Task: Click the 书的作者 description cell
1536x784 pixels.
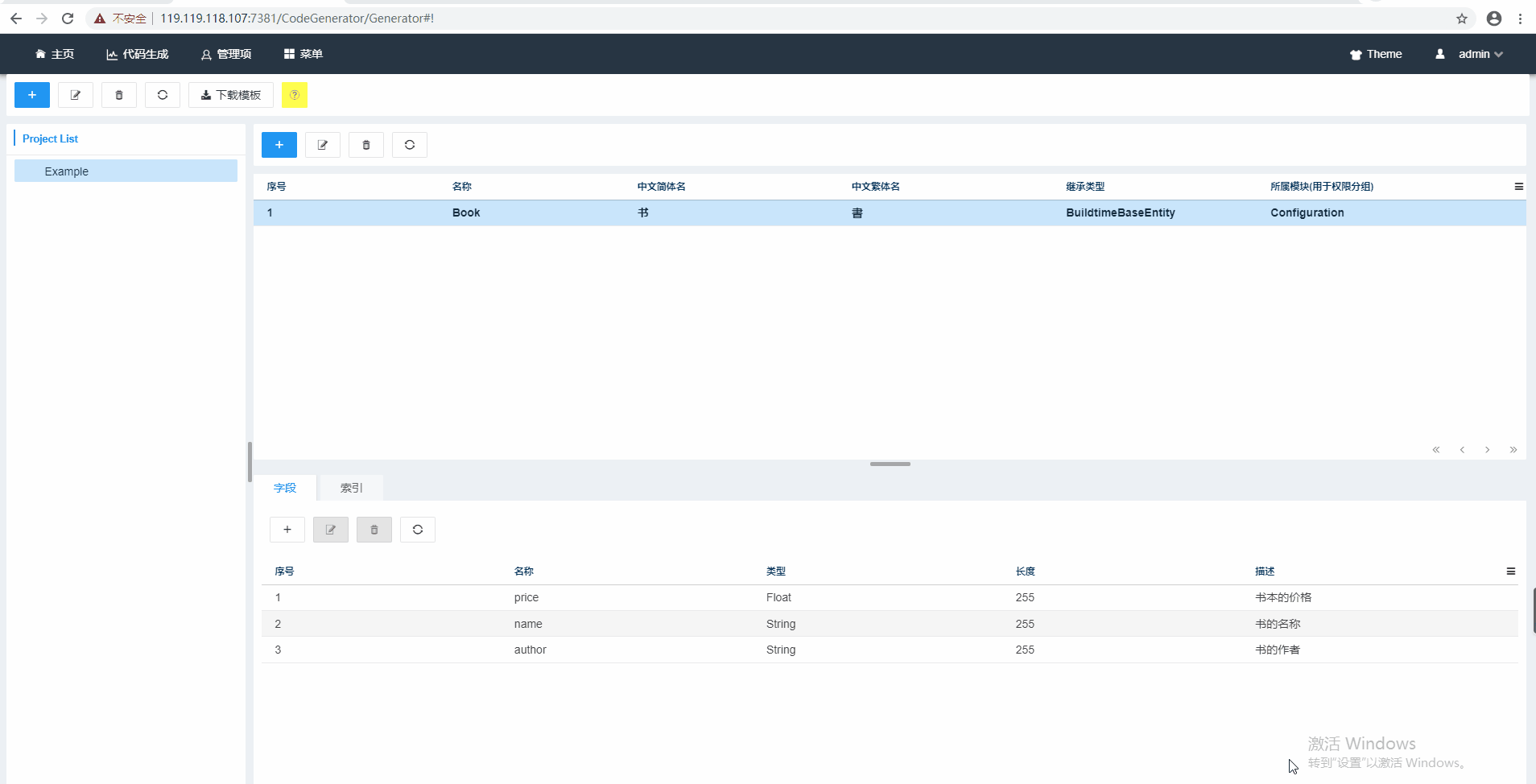Action: 1278,650
